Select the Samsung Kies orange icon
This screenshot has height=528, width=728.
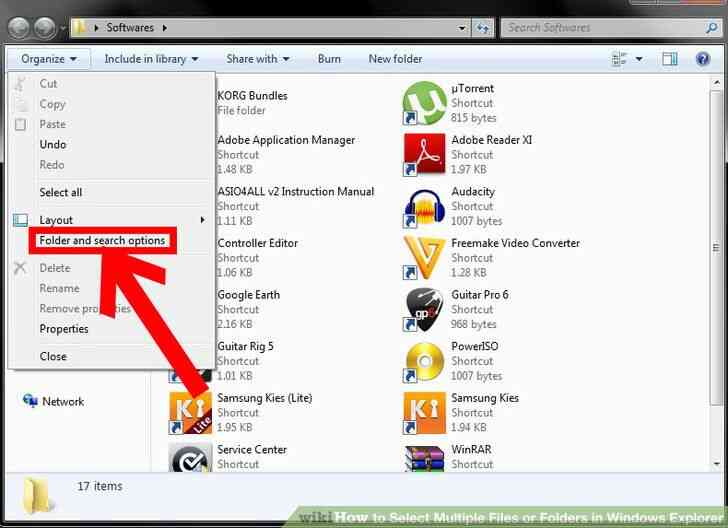coord(424,413)
